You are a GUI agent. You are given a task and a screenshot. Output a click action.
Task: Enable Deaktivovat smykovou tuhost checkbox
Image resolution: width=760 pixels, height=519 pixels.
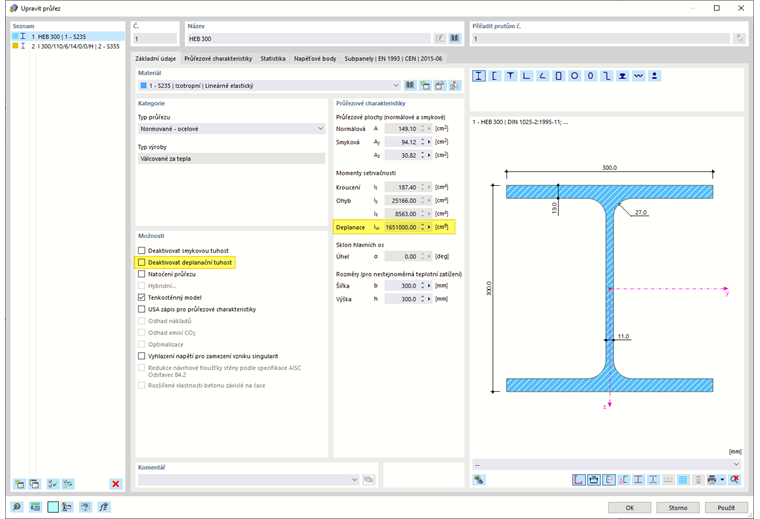142,251
